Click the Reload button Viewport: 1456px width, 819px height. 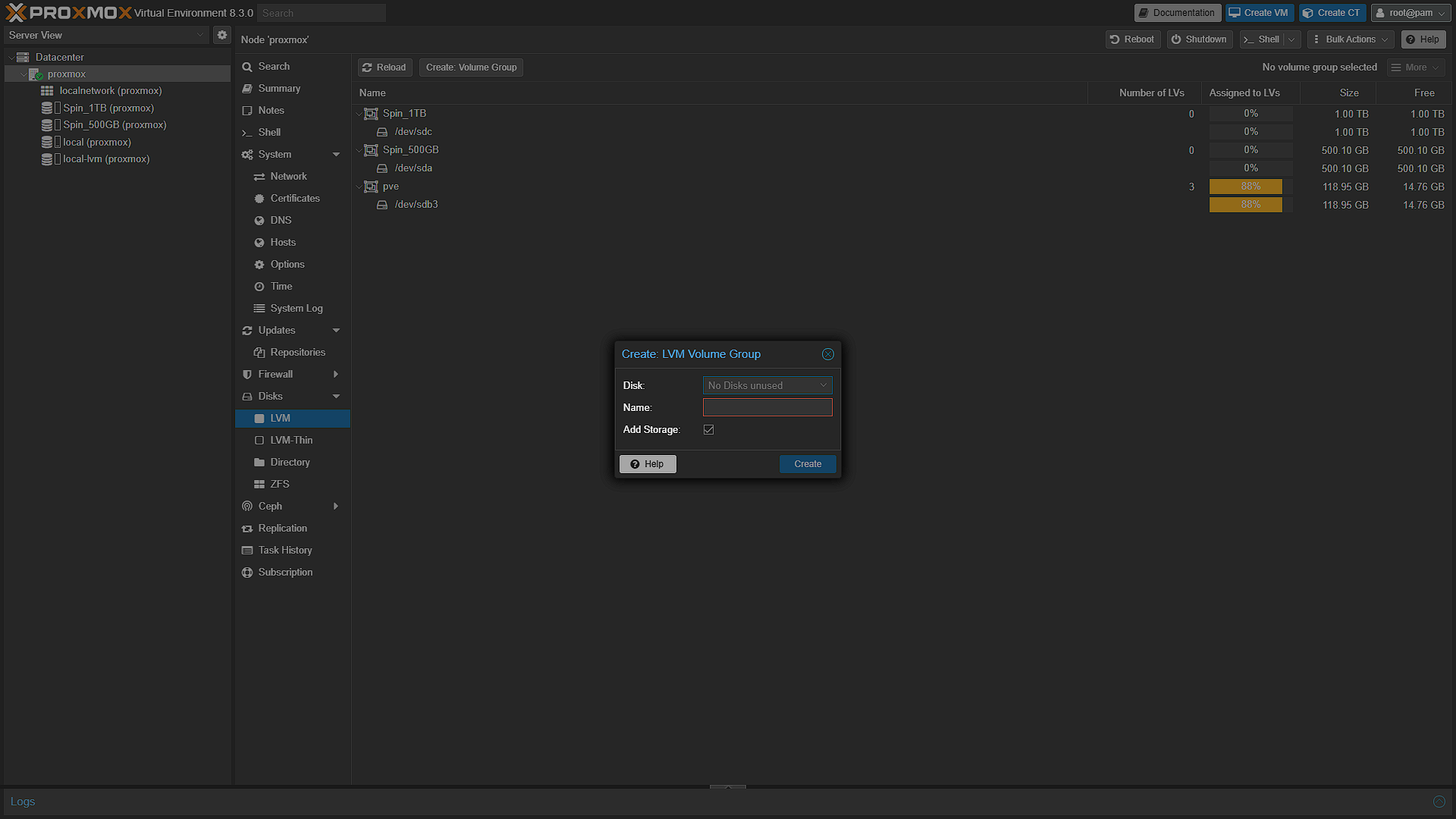[x=384, y=67]
